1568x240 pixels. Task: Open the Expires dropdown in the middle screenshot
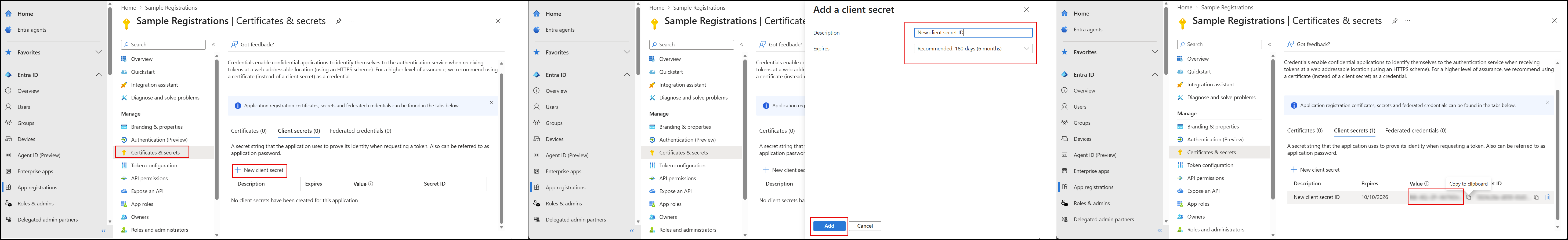point(973,49)
